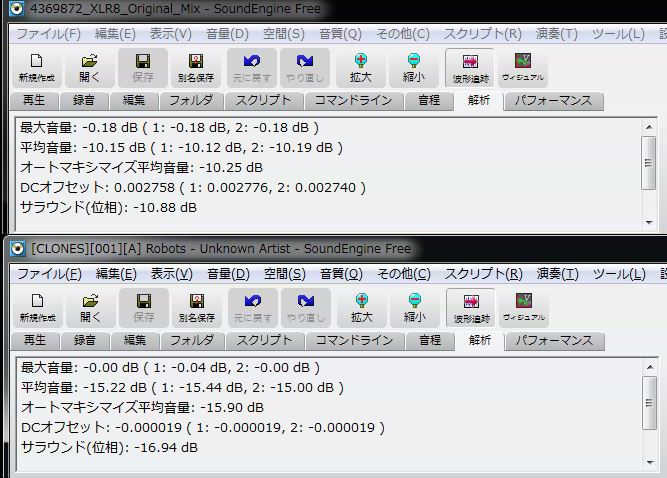Screen dimensions: 667x478
Task: Click 元に戻す undo icon in XLR8 window
Action: pos(252,68)
